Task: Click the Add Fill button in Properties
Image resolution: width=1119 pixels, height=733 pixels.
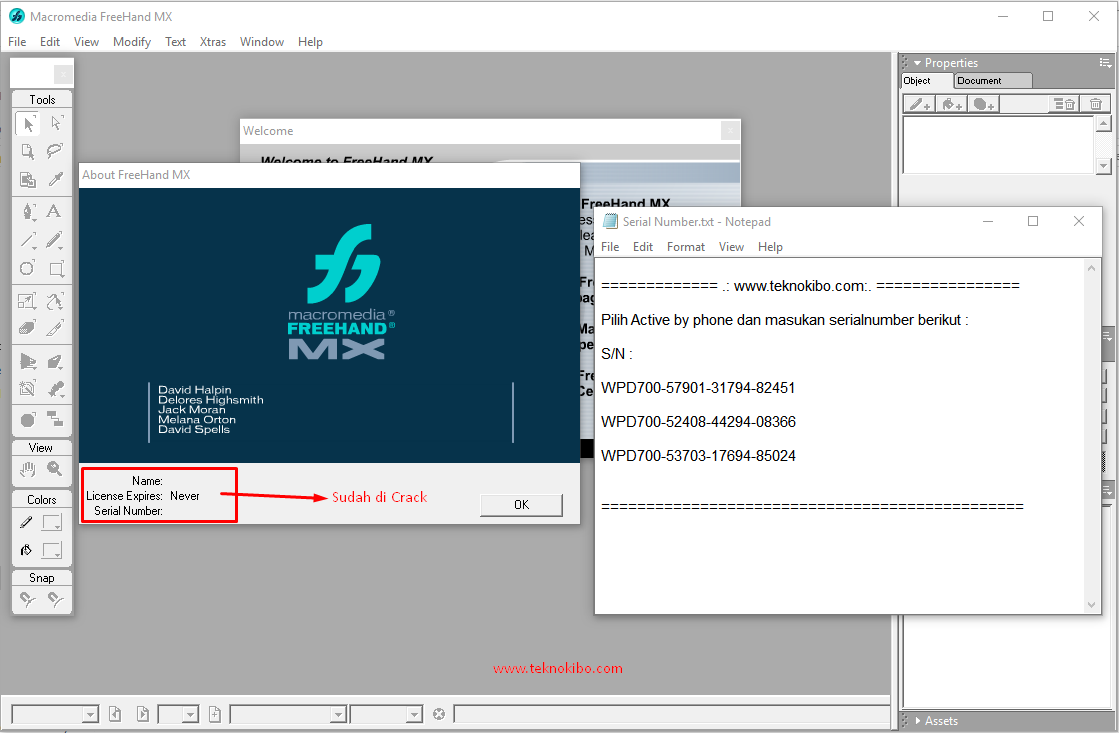Action: 951,104
